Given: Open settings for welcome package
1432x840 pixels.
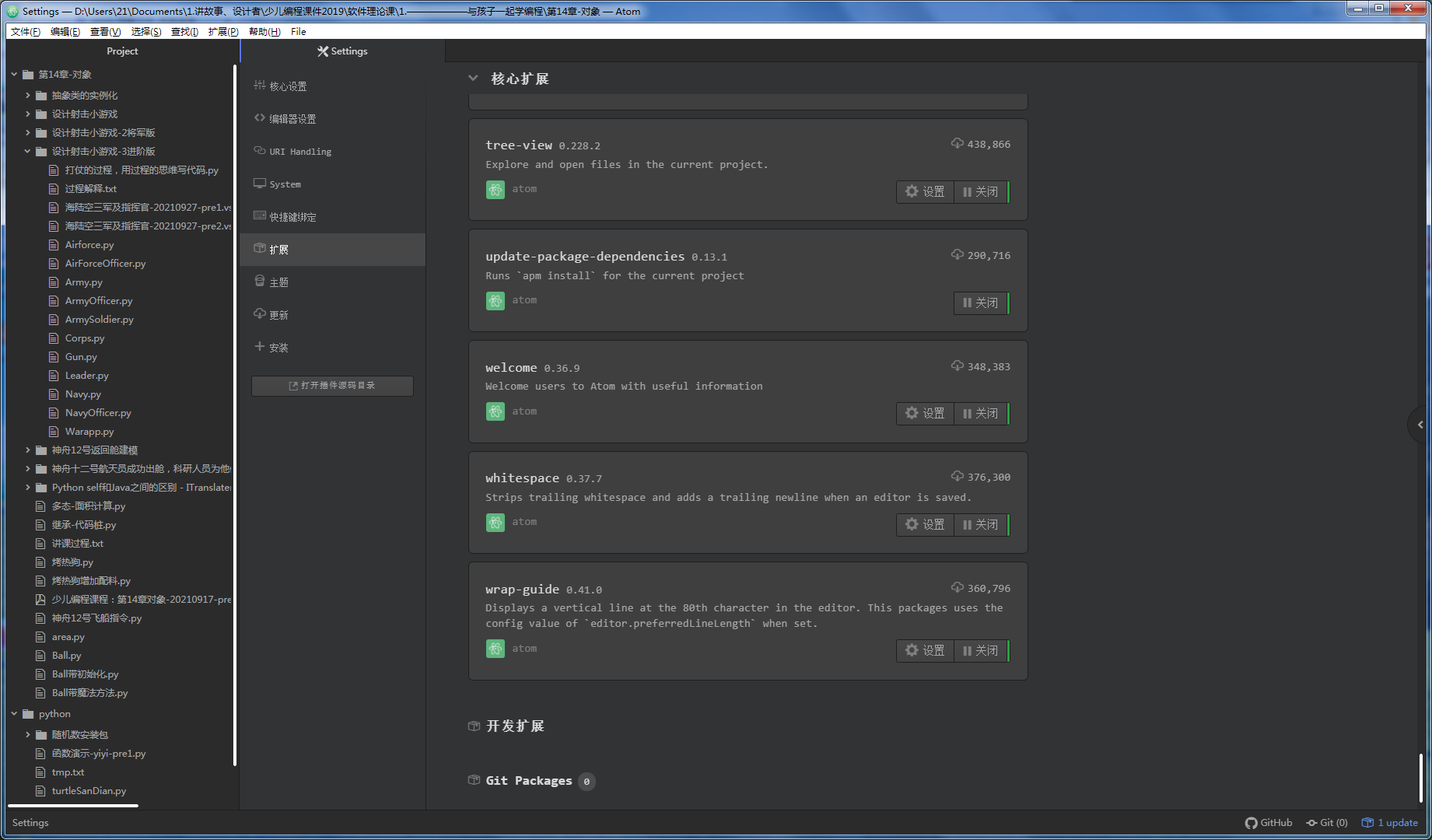Looking at the screenshot, I should pyautogui.click(x=925, y=414).
